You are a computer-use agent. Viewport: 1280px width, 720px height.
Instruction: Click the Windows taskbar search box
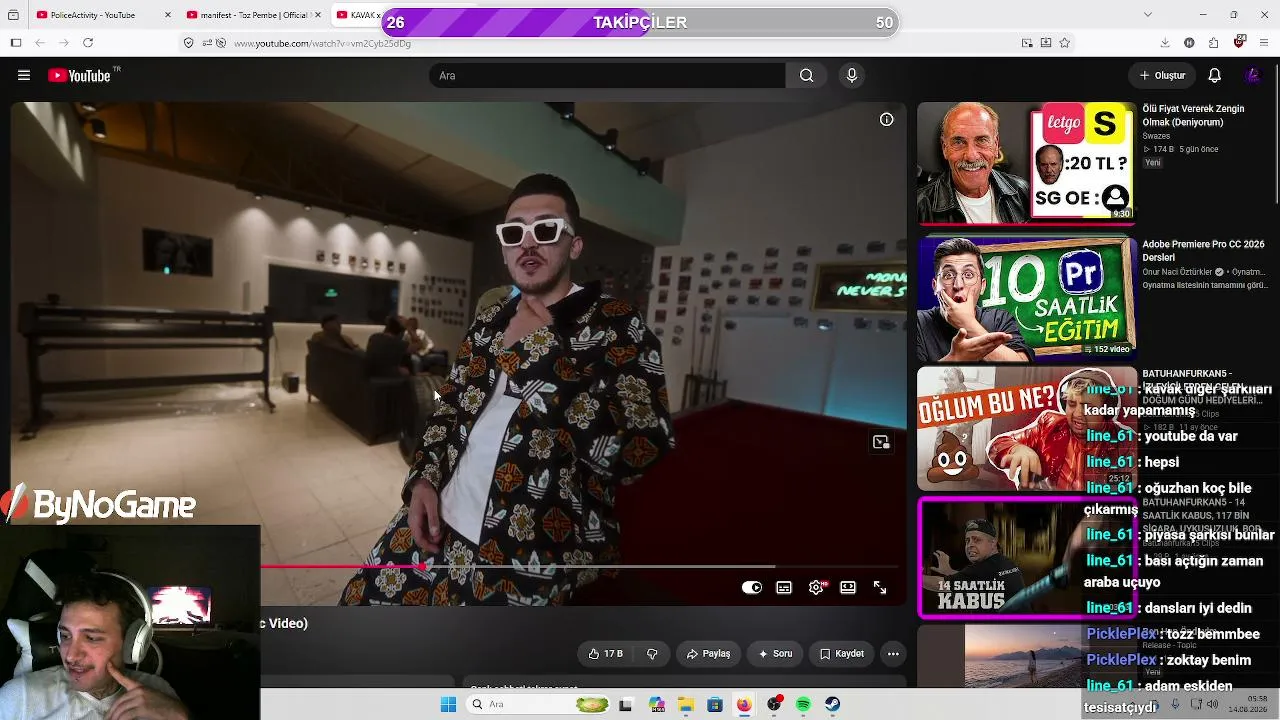tap(538, 705)
